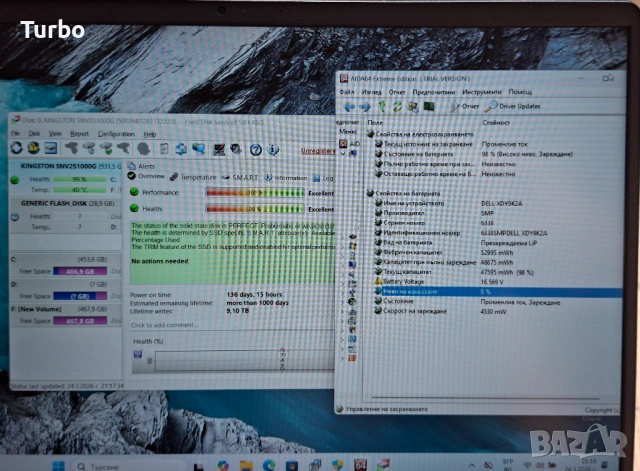Click the report document icon in Hard Disk Sentinel toolbar
Screen dimensions: 640x471
pyautogui.click(x=164, y=149)
